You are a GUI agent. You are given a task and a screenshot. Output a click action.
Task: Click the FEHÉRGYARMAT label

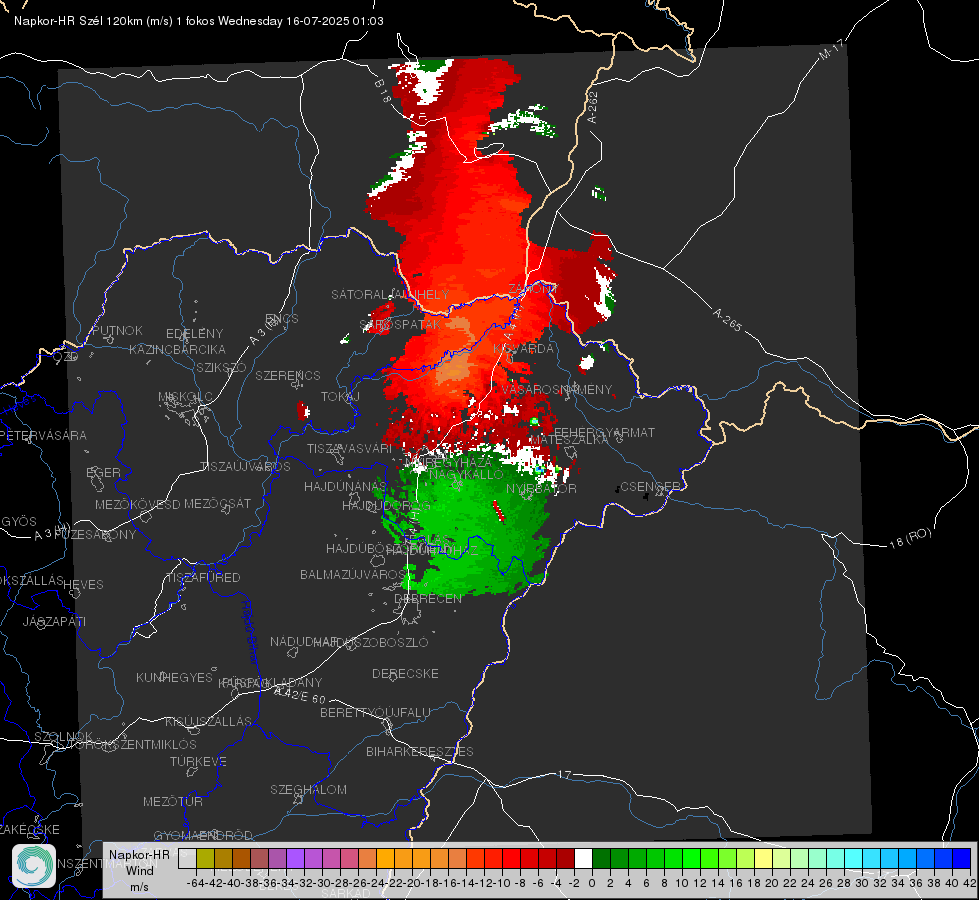coord(604,432)
